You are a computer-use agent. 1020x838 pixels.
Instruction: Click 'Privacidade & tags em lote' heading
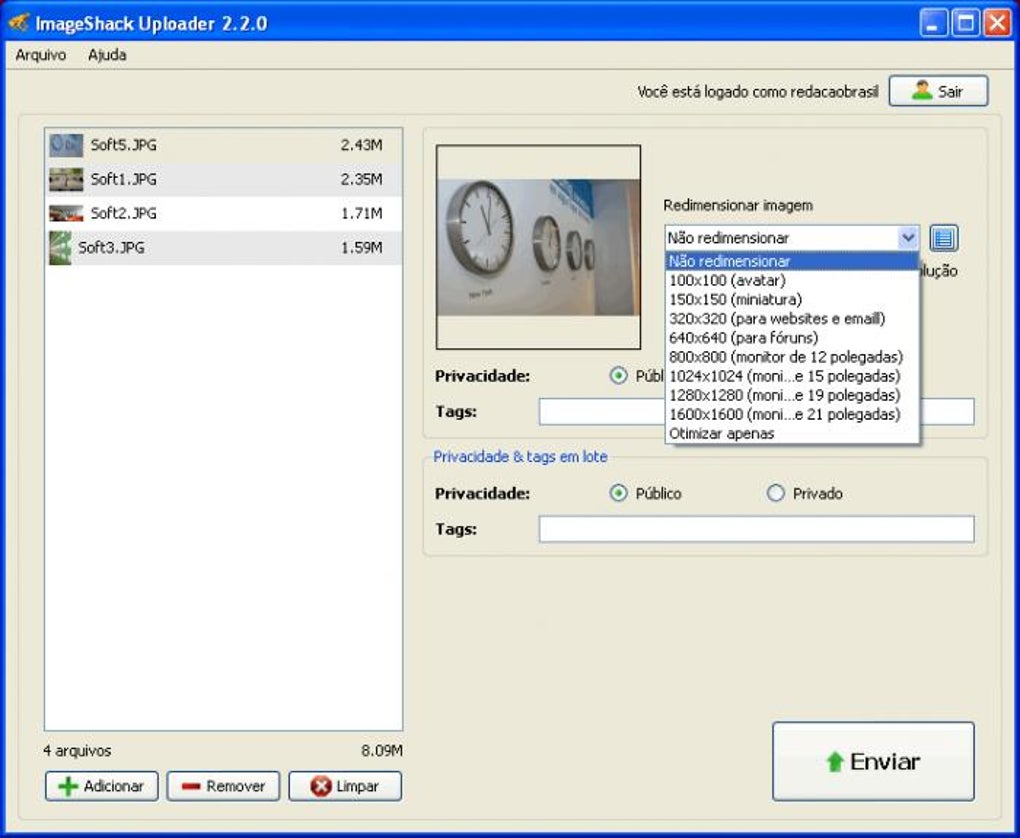pyautogui.click(x=520, y=457)
